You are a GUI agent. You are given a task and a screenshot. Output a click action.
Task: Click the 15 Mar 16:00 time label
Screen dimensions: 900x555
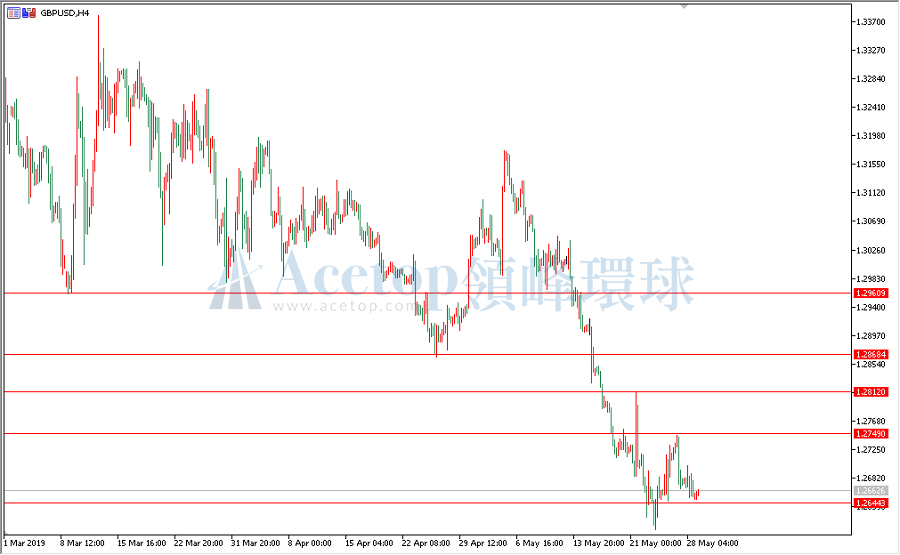141,543
